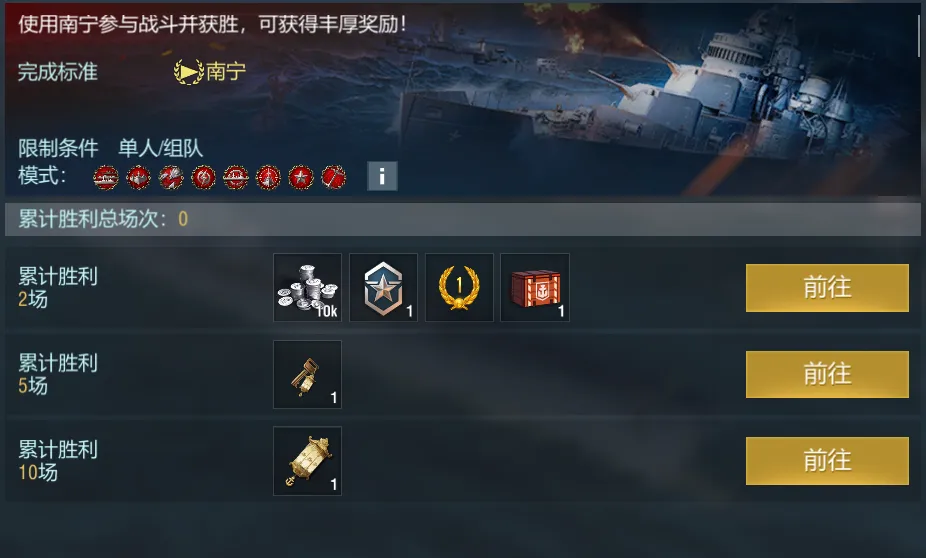Click the crossed-rockets battle mode icon
The width and height of the screenshot is (926, 558).
click(171, 177)
